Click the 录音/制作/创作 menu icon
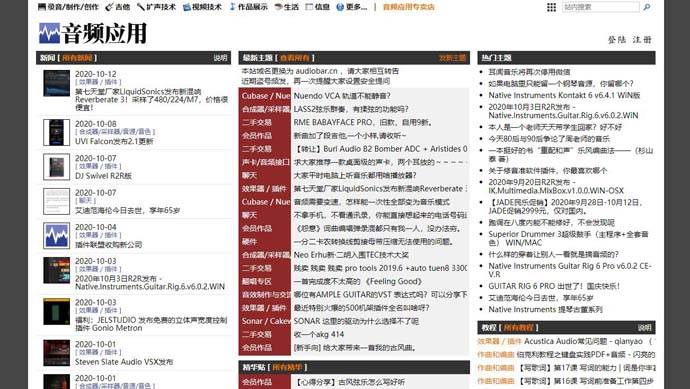The height and width of the screenshot is (389, 690). pyautogui.click(x=41, y=7)
